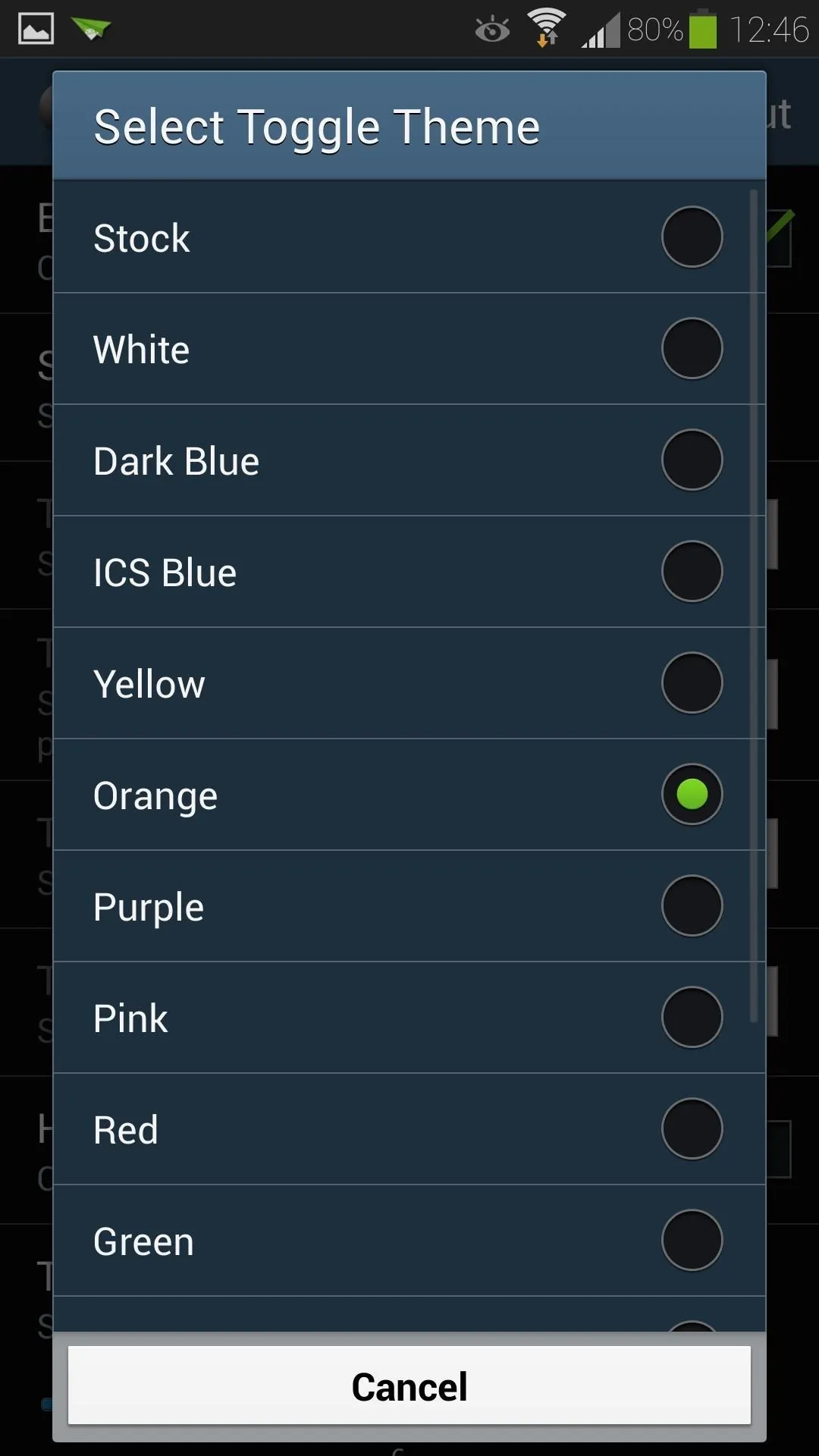This screenshot has height=1456, width=819.
Task: Select the White theme radio button
Action: (692, 349)
